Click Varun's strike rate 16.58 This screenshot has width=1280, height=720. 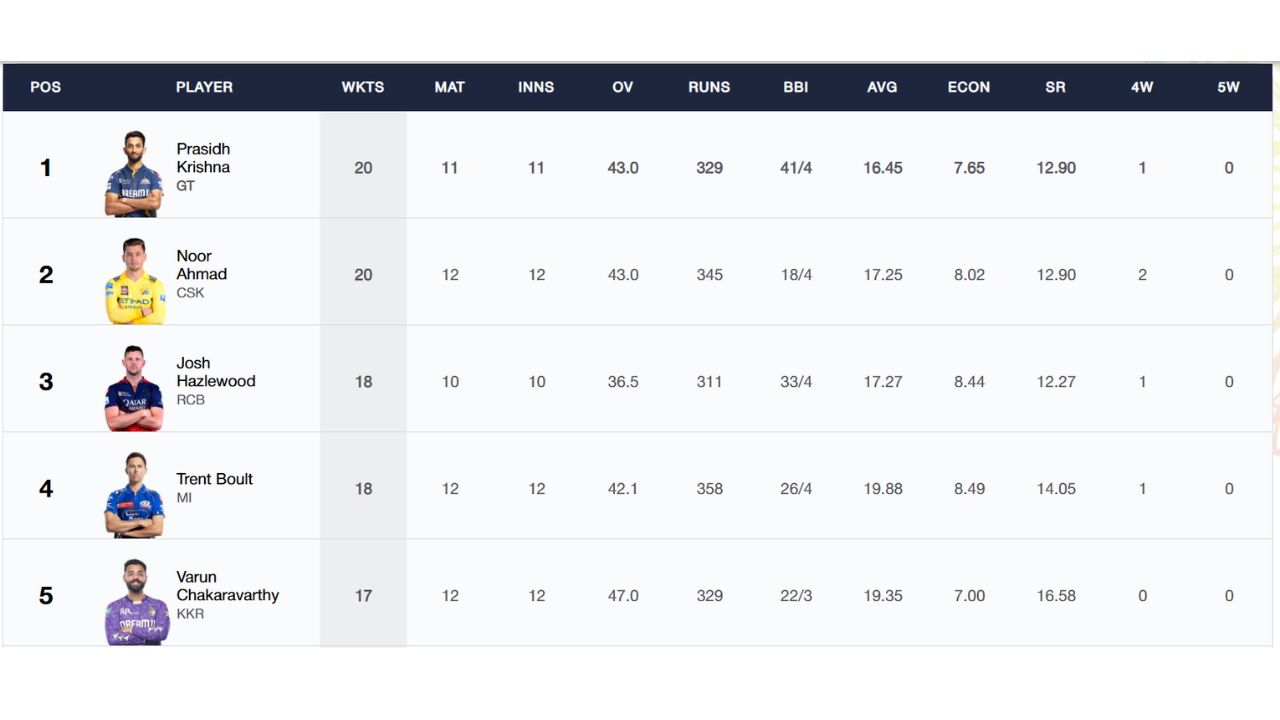click(1056, 596)
